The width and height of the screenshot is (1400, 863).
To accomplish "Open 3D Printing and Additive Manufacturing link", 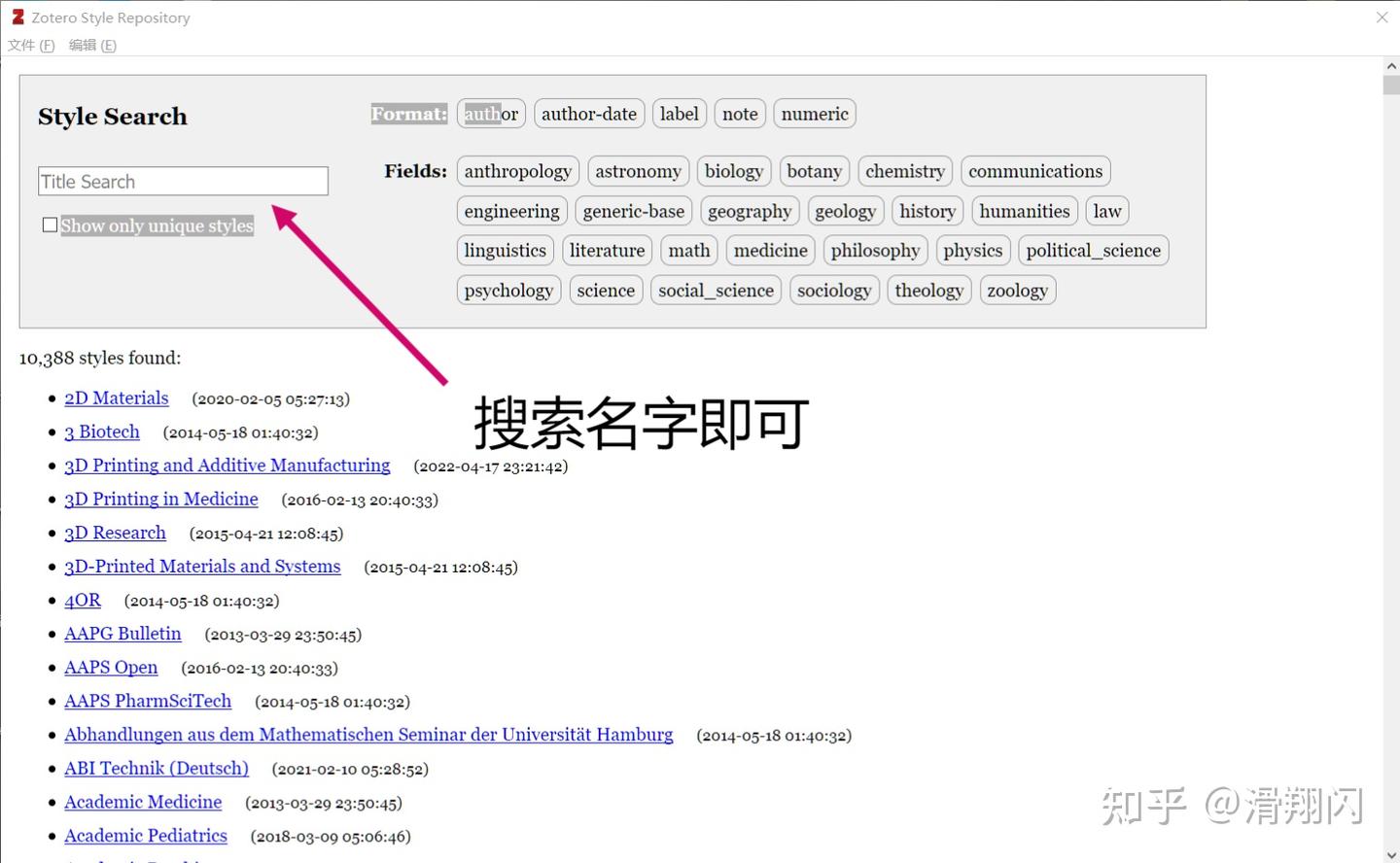I will (227, 466).
